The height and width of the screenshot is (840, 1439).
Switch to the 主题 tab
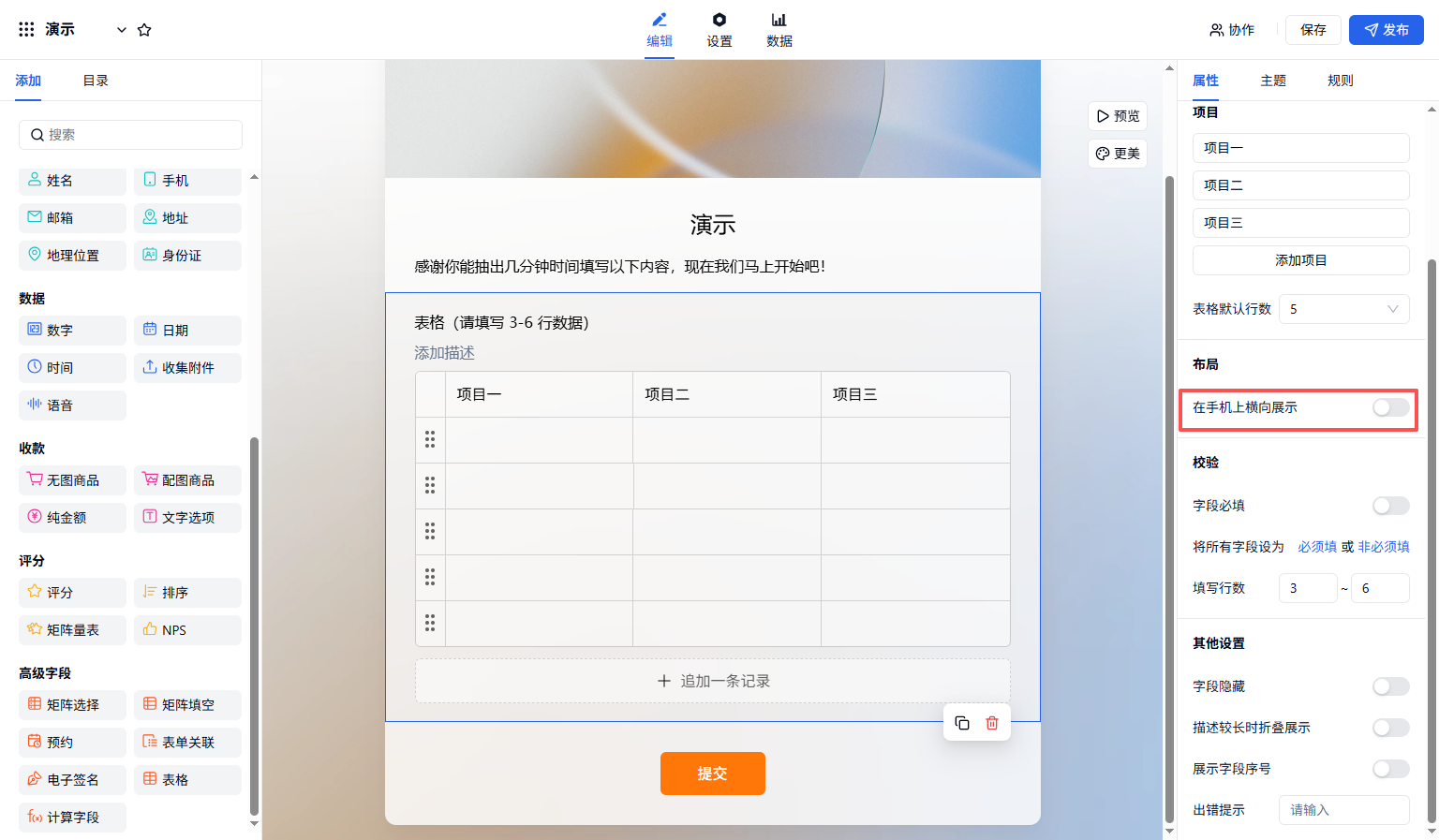pos(1272,81)
